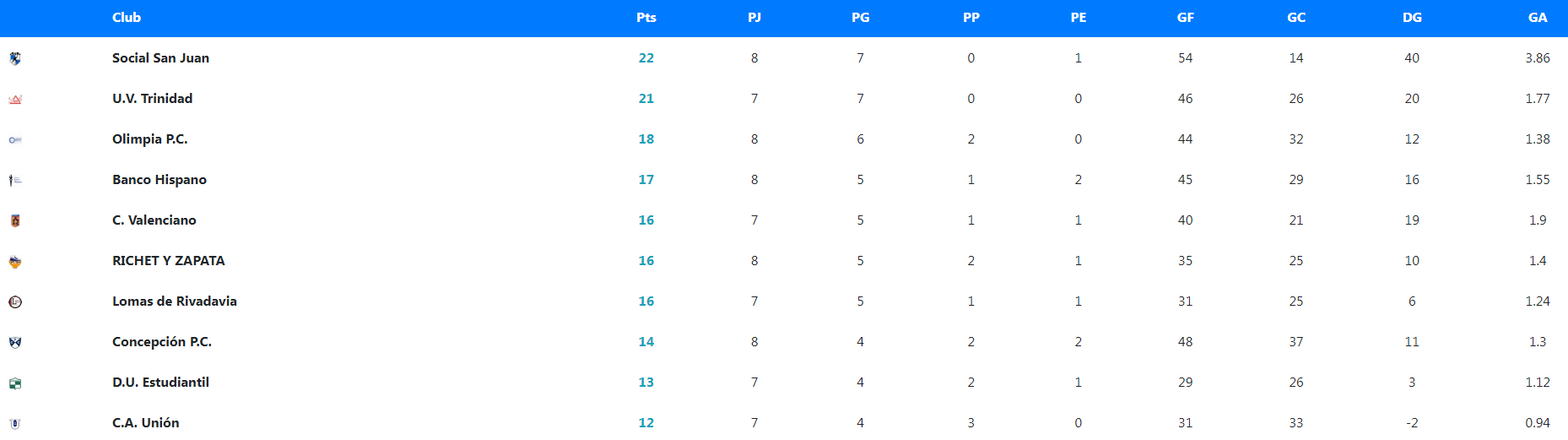
Task: Click the D.U. Estudiantil club crest
Action: coord(15,383)
